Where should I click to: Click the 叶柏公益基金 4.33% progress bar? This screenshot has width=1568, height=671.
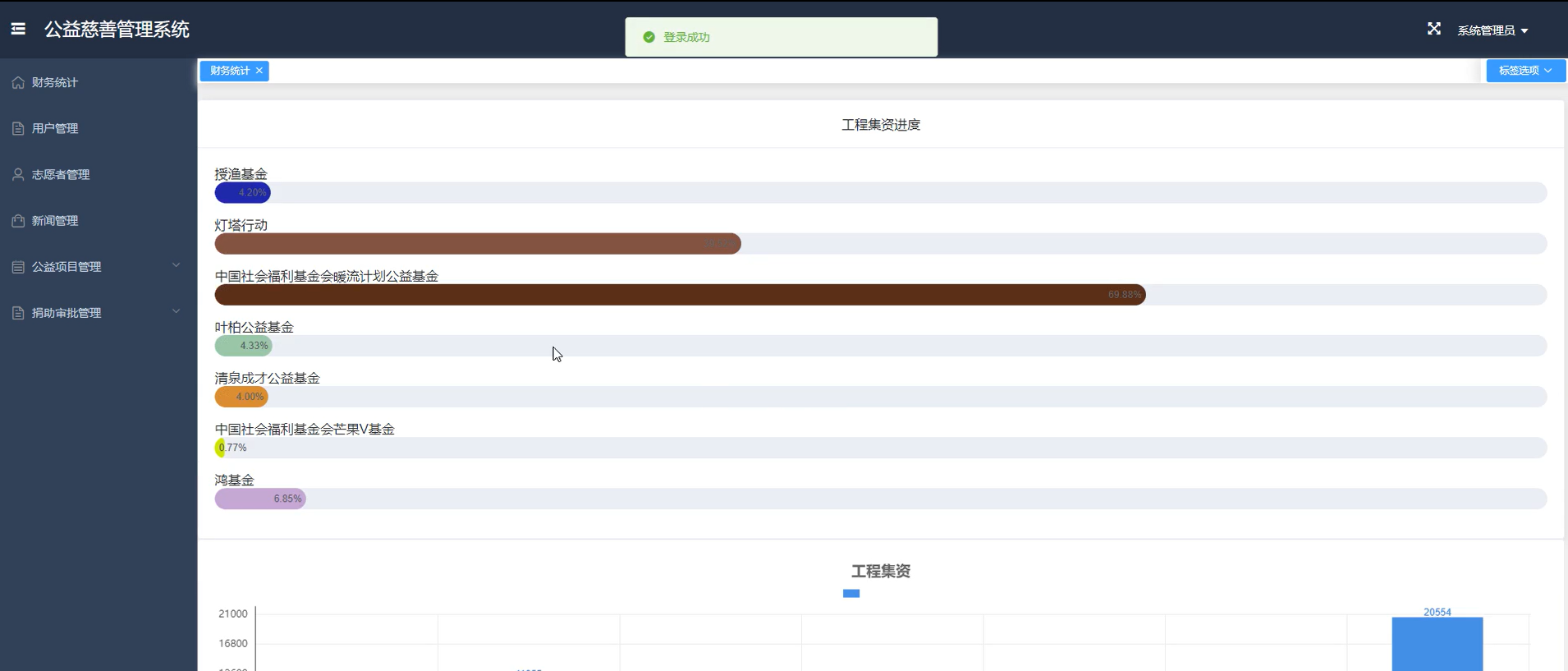pyautogui.click(x=881, y=346)
